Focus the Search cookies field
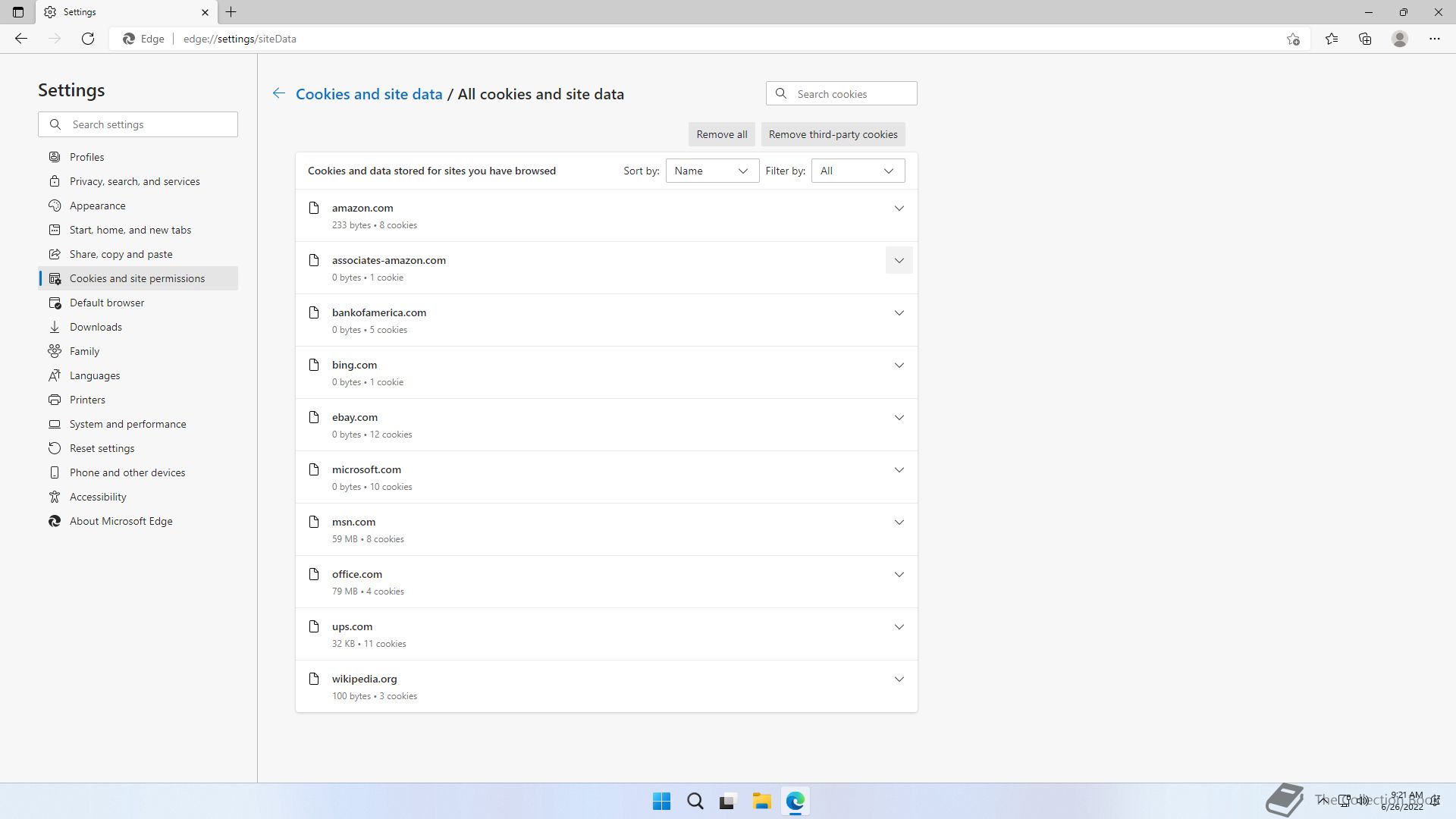Image resolution: width=1456 pixels, height=819 pixels. click(841, 94)
